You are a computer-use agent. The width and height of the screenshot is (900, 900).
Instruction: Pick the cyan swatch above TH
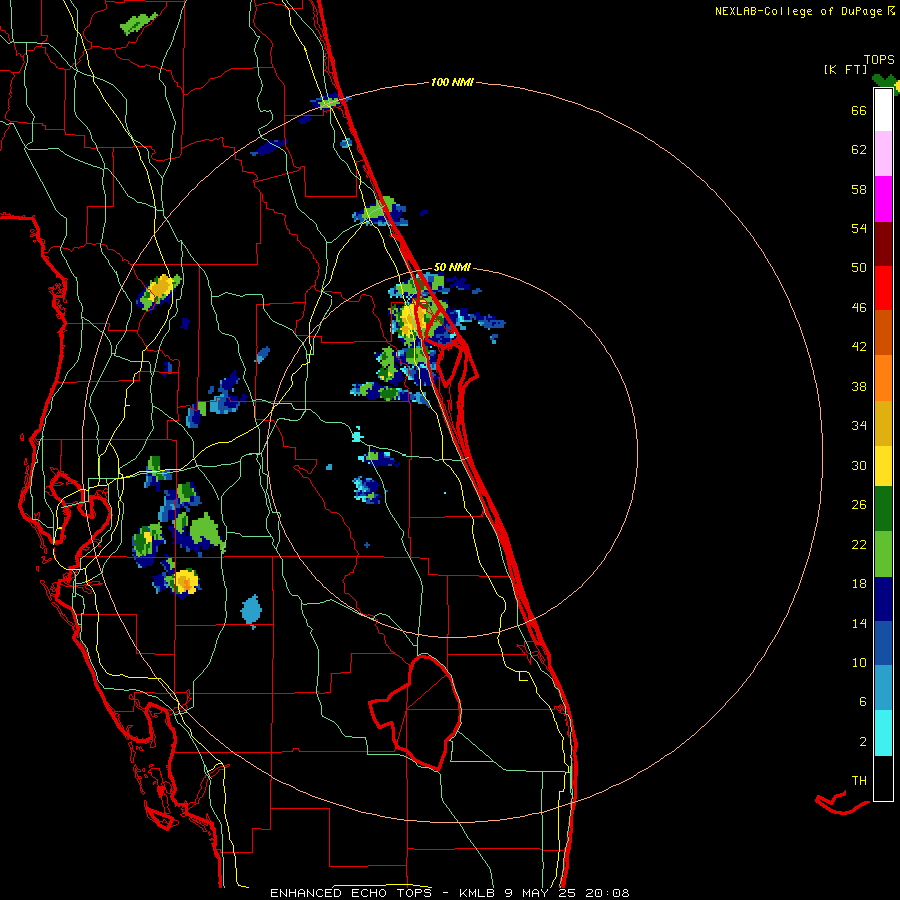pyautogui.click(x=883, y=733)
